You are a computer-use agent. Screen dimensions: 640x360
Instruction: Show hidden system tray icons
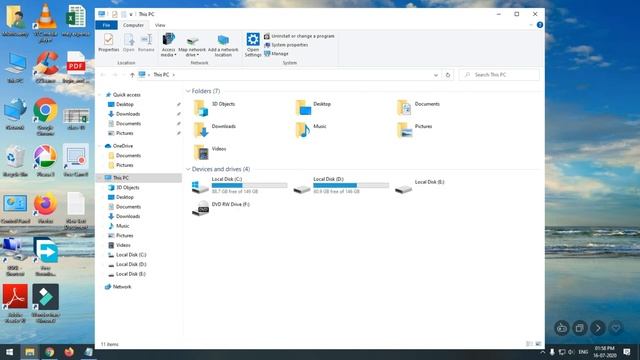[x=542, y=352]
